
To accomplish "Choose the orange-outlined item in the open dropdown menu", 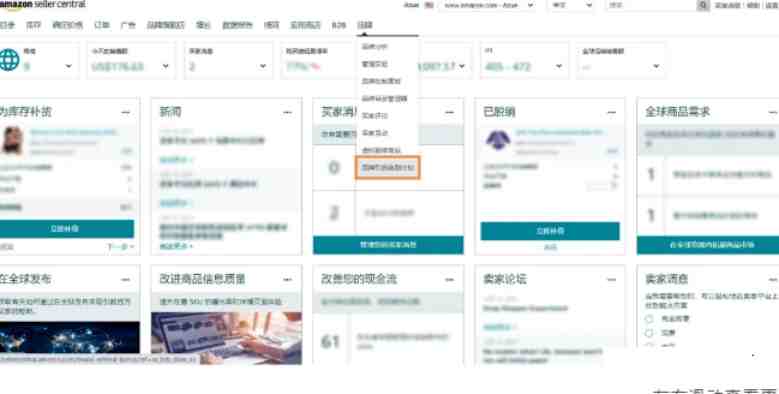I will pyautogui.click(x=388, y=168).
